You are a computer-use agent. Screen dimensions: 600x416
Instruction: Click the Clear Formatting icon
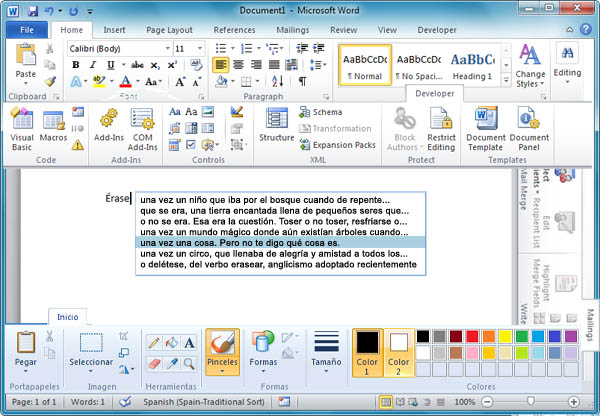pos(196,65)
